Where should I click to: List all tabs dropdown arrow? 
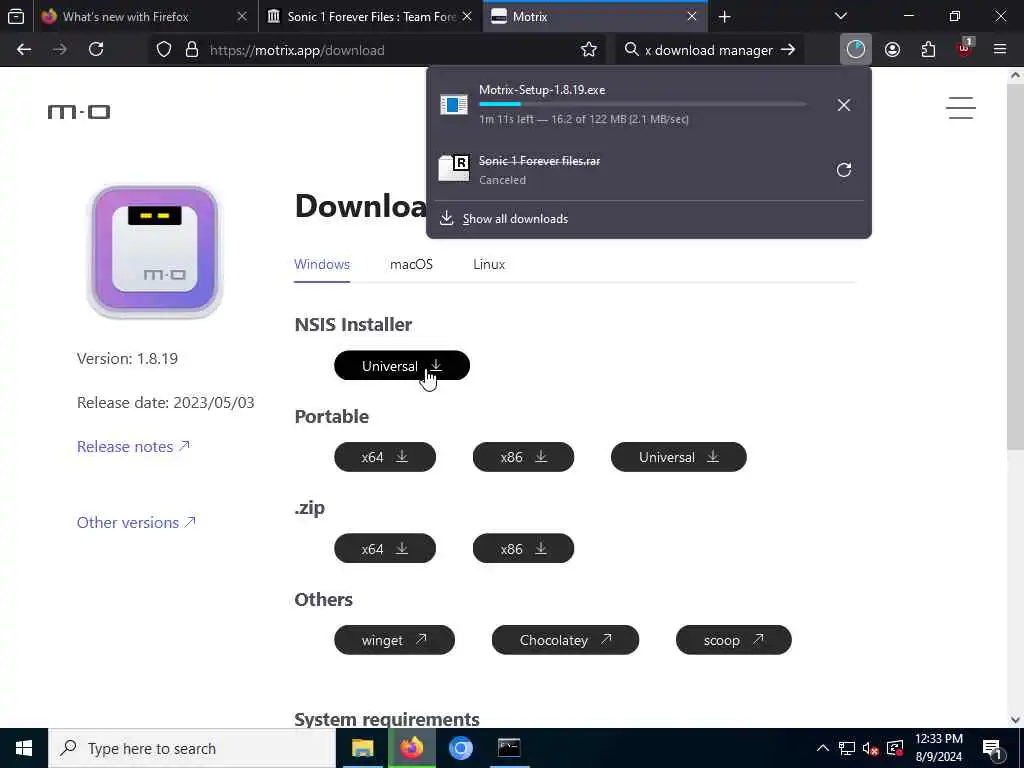[x=841, y=16]
